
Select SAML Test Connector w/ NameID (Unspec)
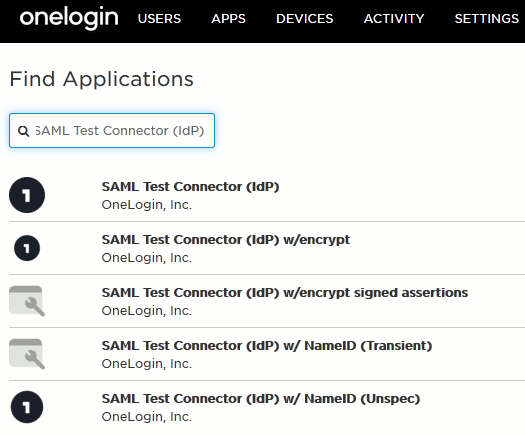261,399
